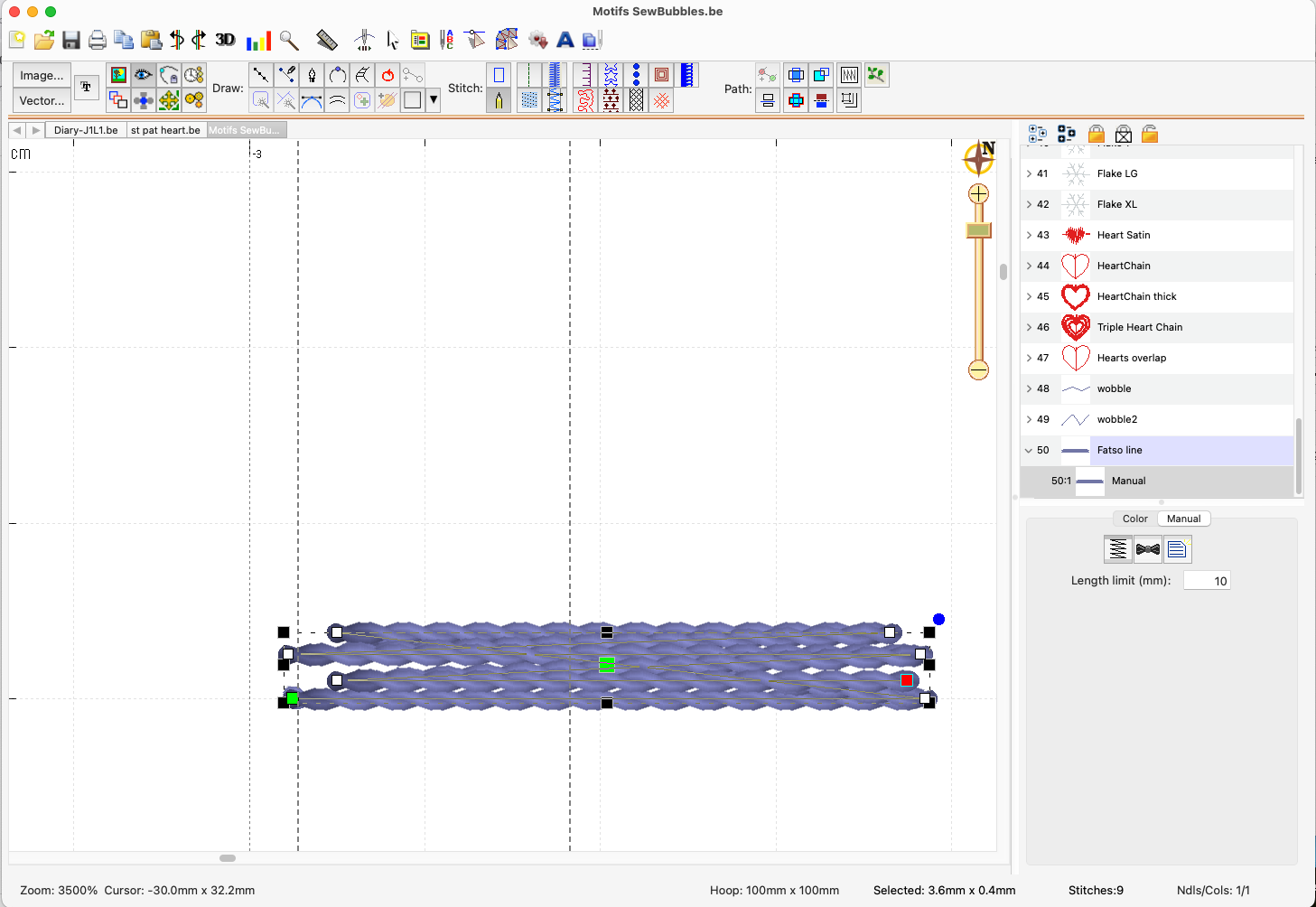This screenshot has height=907, width=1316.
Task: Select the magnifying glass zoom tool
Action: tap(289, 40)
